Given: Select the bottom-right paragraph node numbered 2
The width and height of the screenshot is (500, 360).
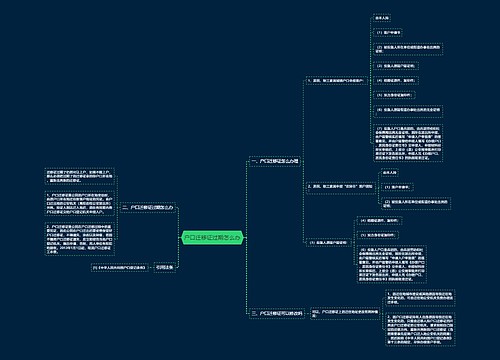Looking at the screenshot, I should 420,329.
